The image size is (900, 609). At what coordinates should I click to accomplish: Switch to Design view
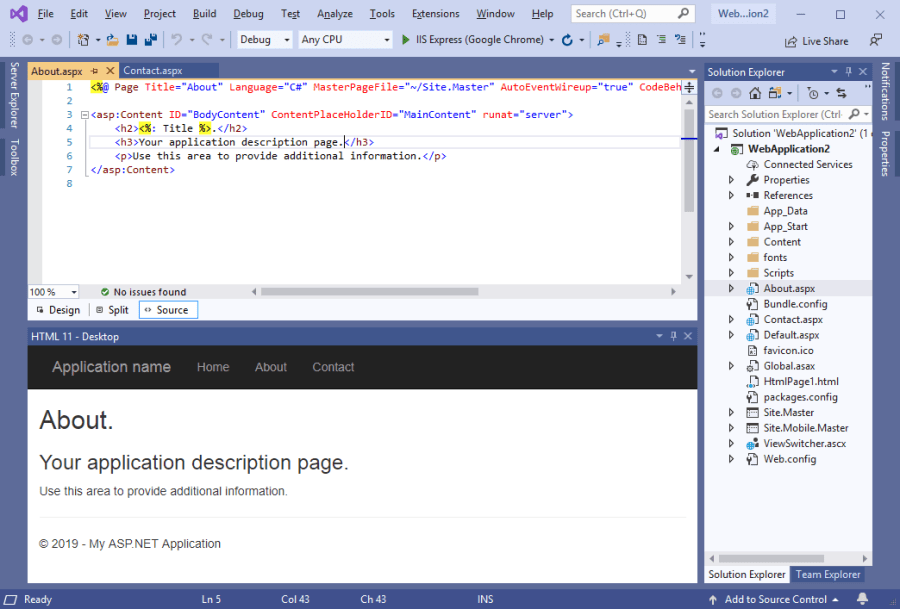58,310
